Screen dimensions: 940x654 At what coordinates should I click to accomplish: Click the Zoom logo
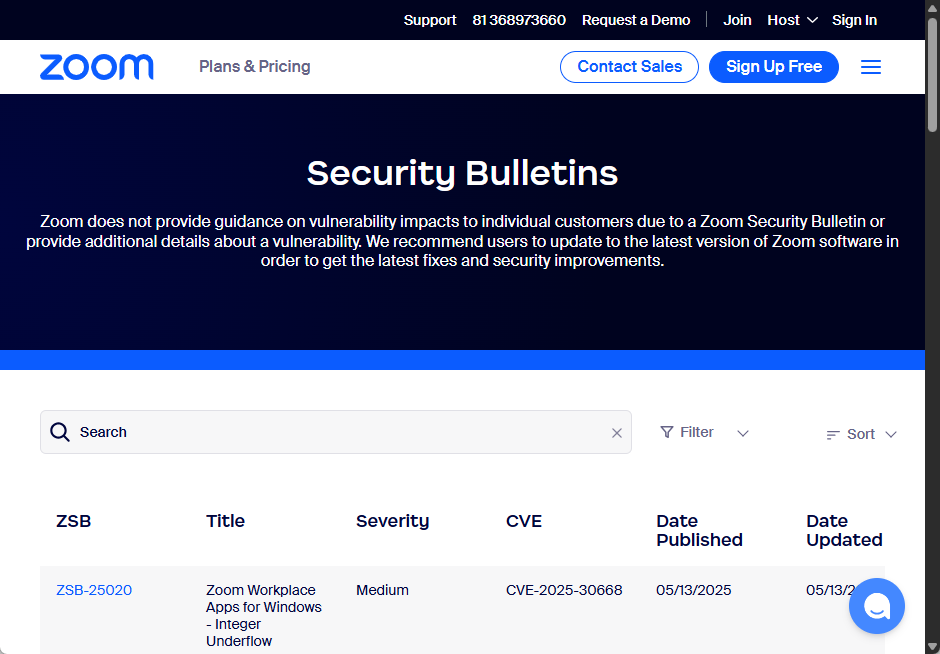(x=97, y=67)
